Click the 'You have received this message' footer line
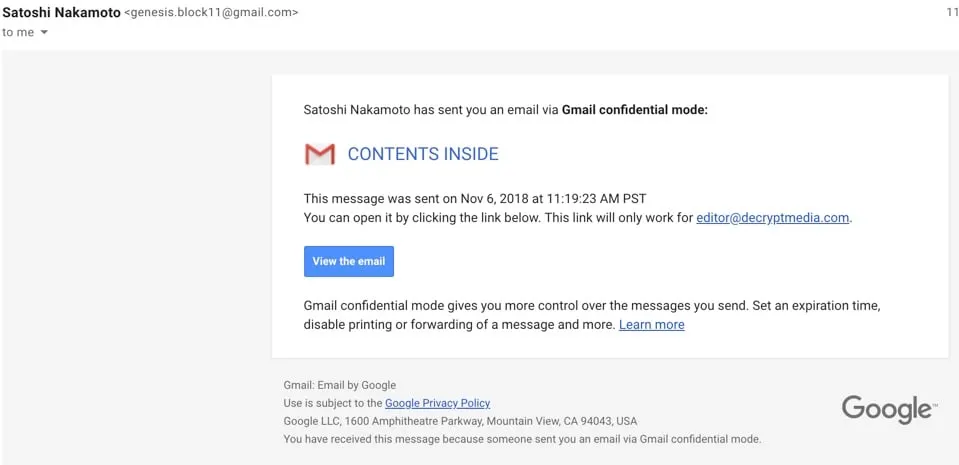 click(522, 439)
